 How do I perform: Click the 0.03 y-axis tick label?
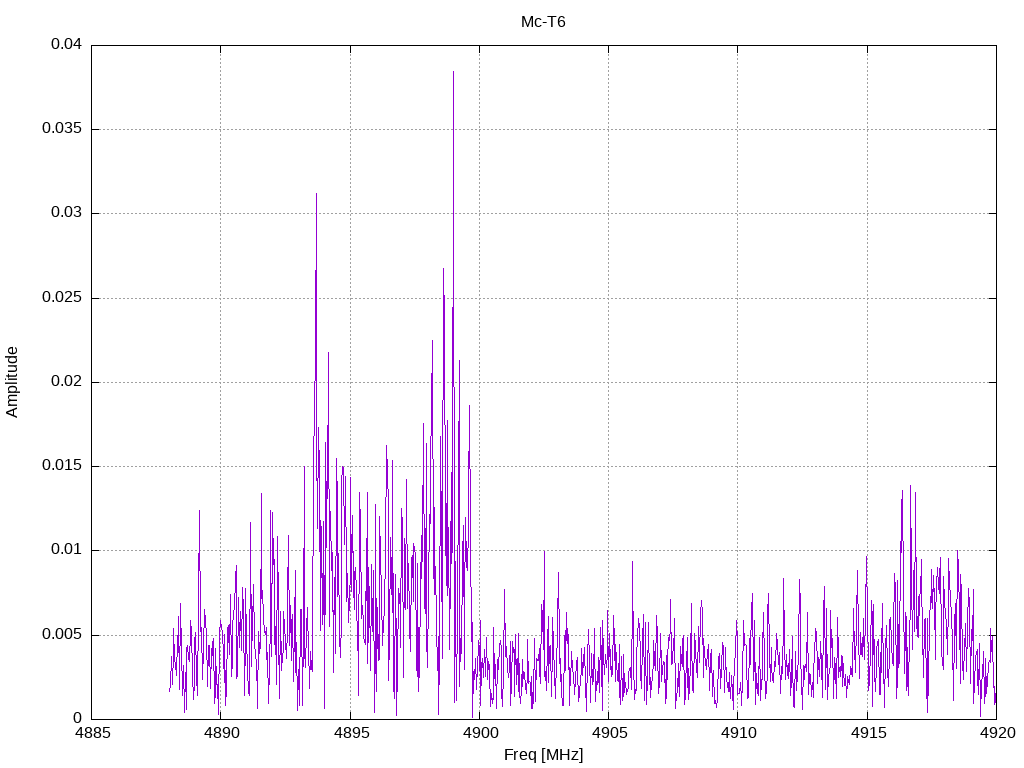click(67, 213)
